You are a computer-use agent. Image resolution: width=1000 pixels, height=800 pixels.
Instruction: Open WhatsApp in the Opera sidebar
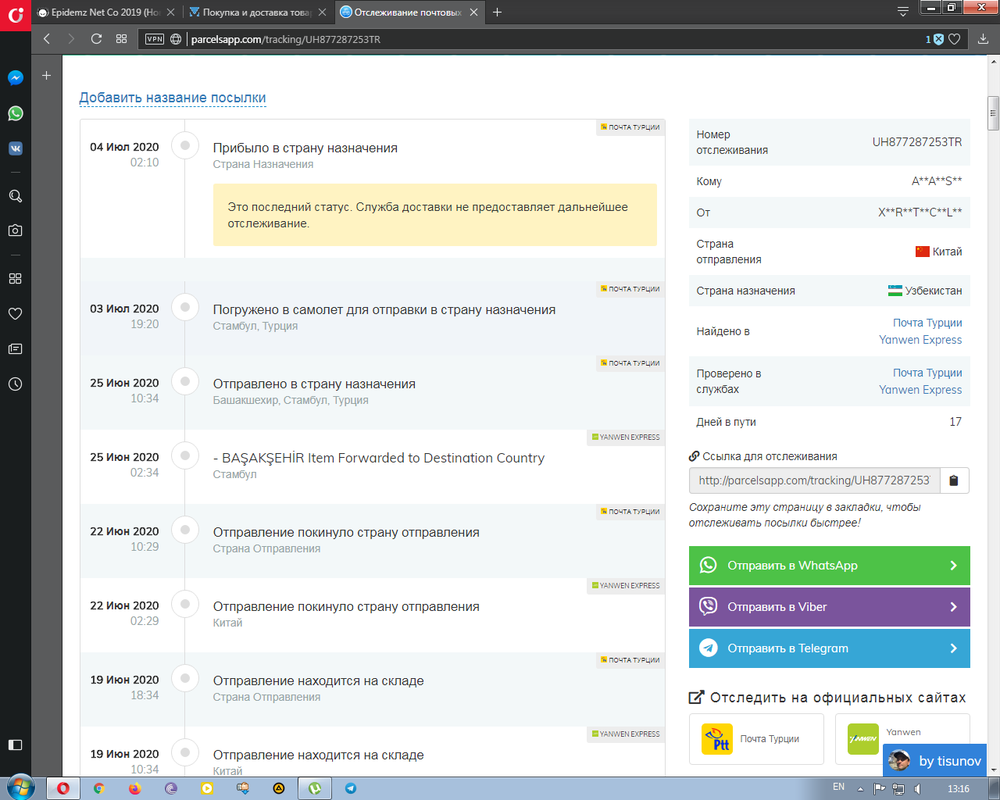[x=16, y=113]
